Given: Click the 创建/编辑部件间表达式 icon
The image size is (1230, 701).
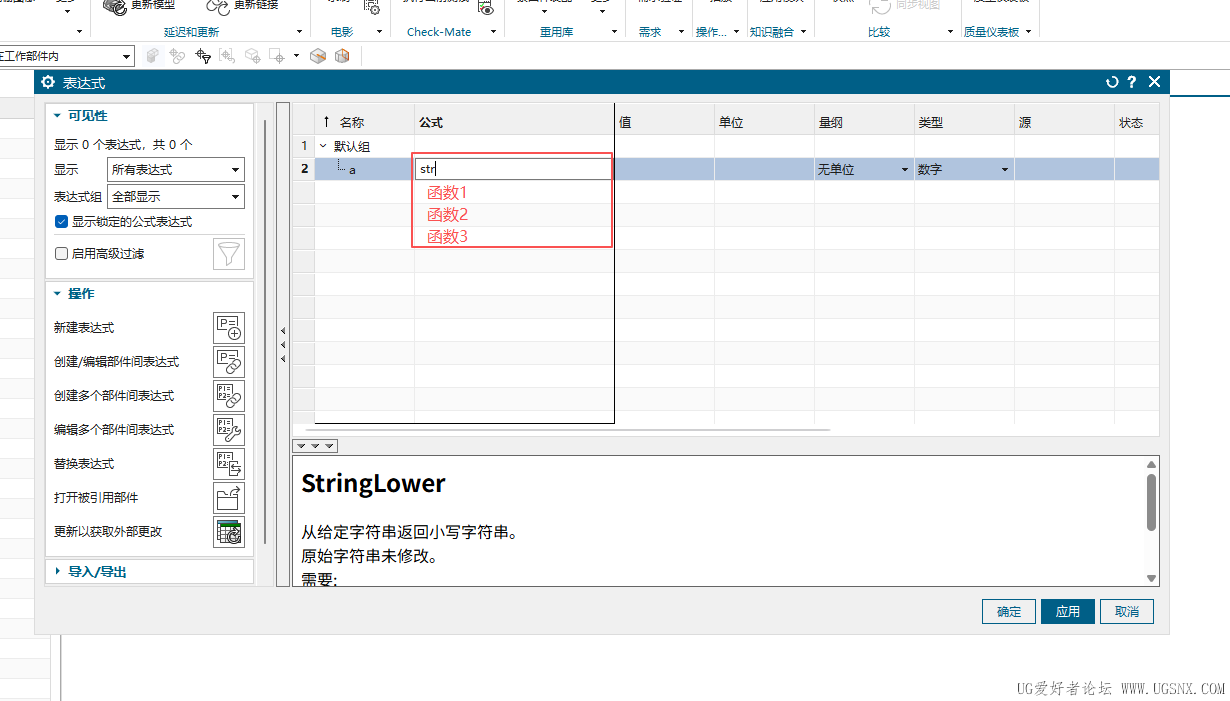Looking at the screenshot, I should point(229,362).
